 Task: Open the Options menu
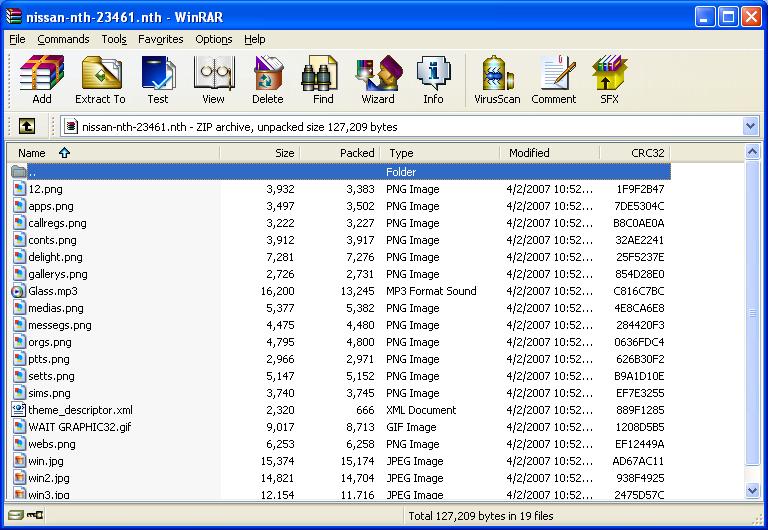click(214, 39)
